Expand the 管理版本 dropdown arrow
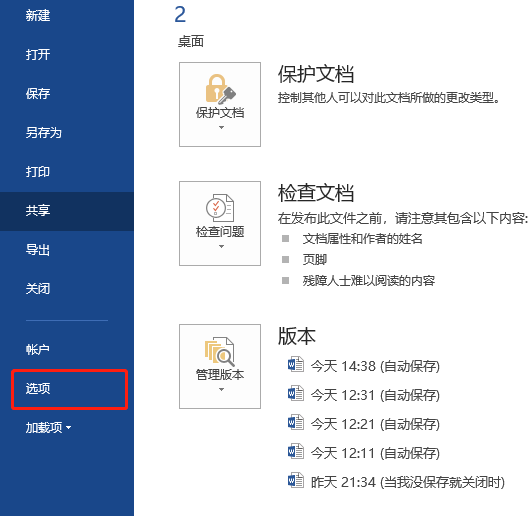 tap(221, 390)
